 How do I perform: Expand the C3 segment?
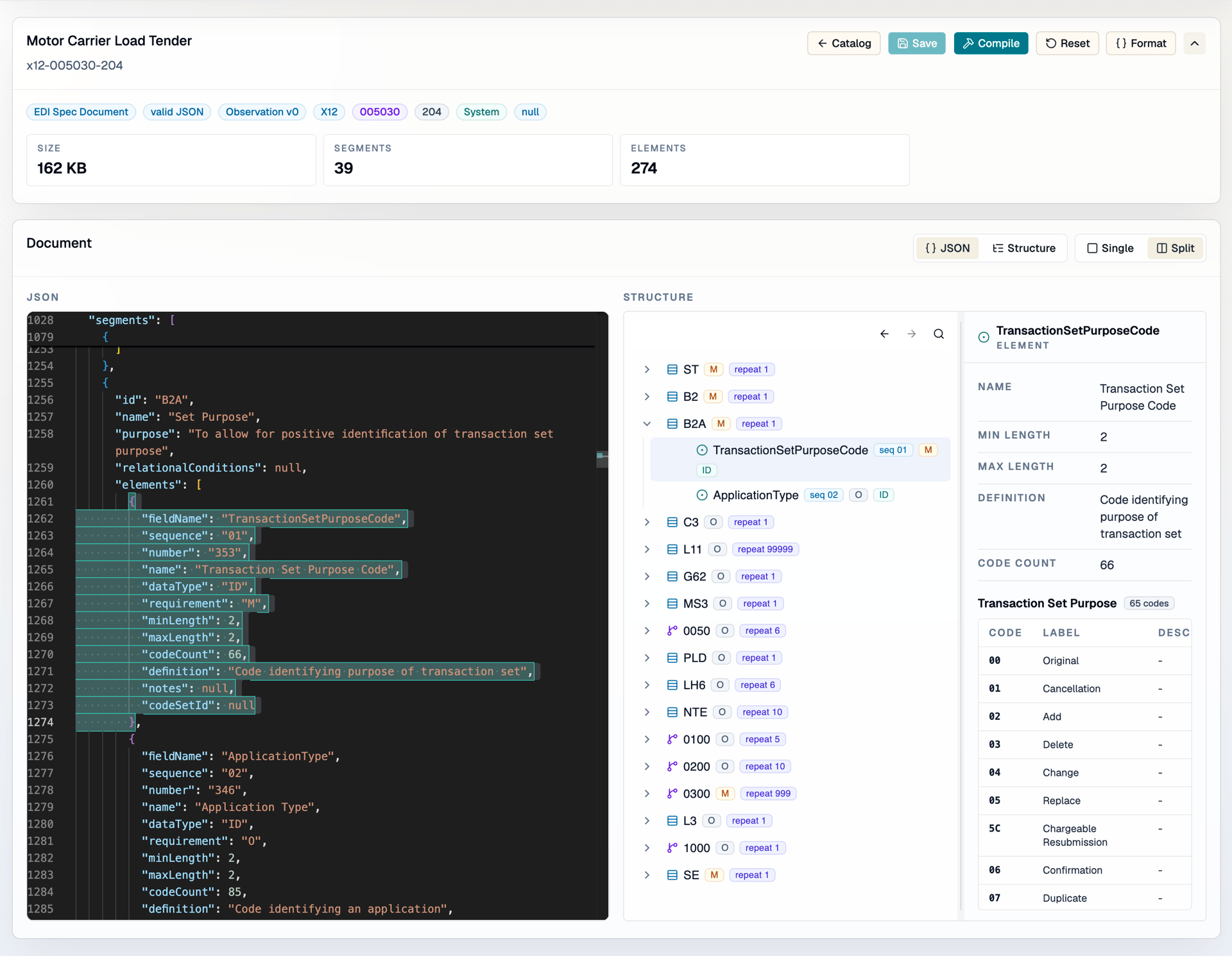click(x=647, y=522)
